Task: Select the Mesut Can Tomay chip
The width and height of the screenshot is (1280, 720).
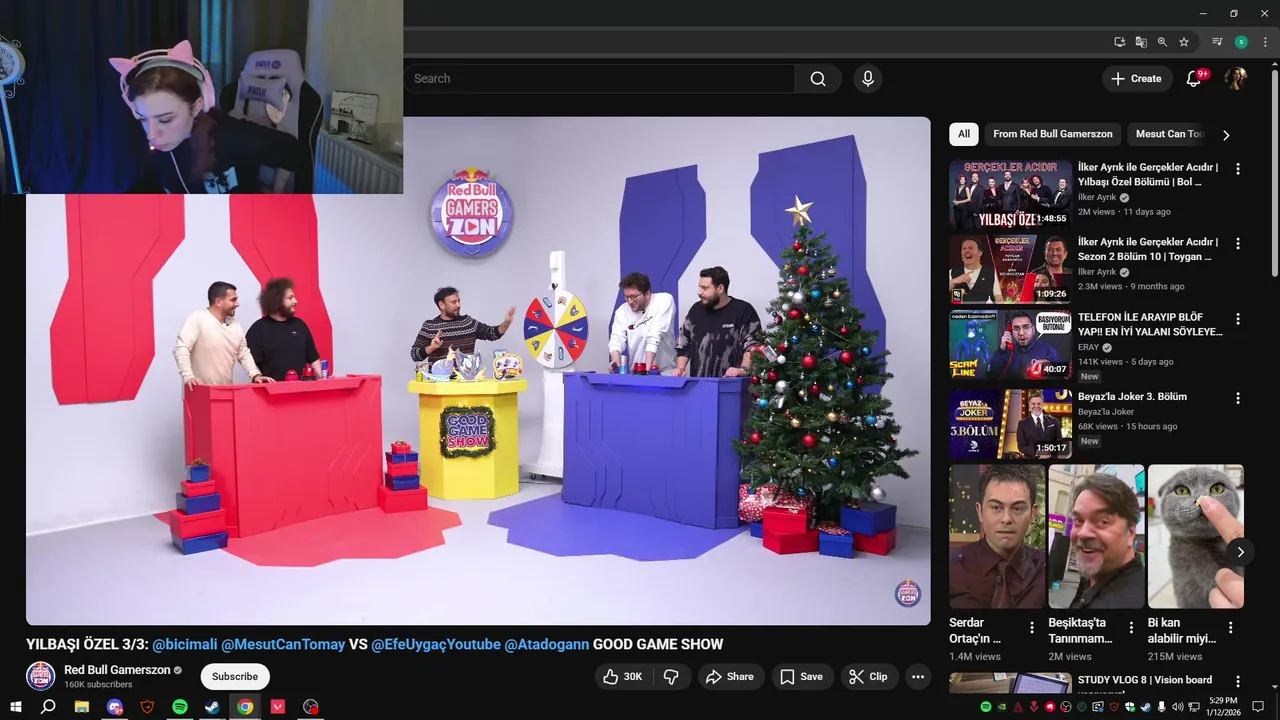Action: point(1168,134)
